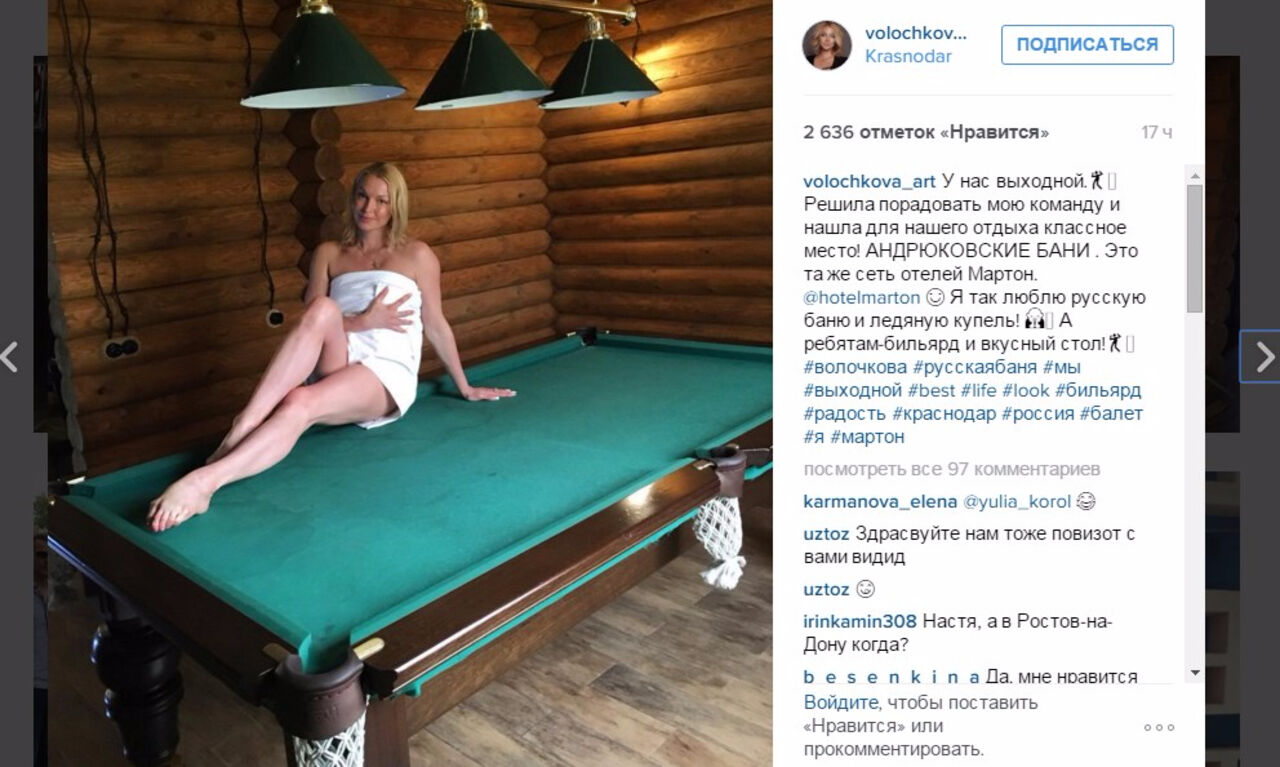
Task: Click the comments scrollbar down arrow
Action: coord(1194,673)
